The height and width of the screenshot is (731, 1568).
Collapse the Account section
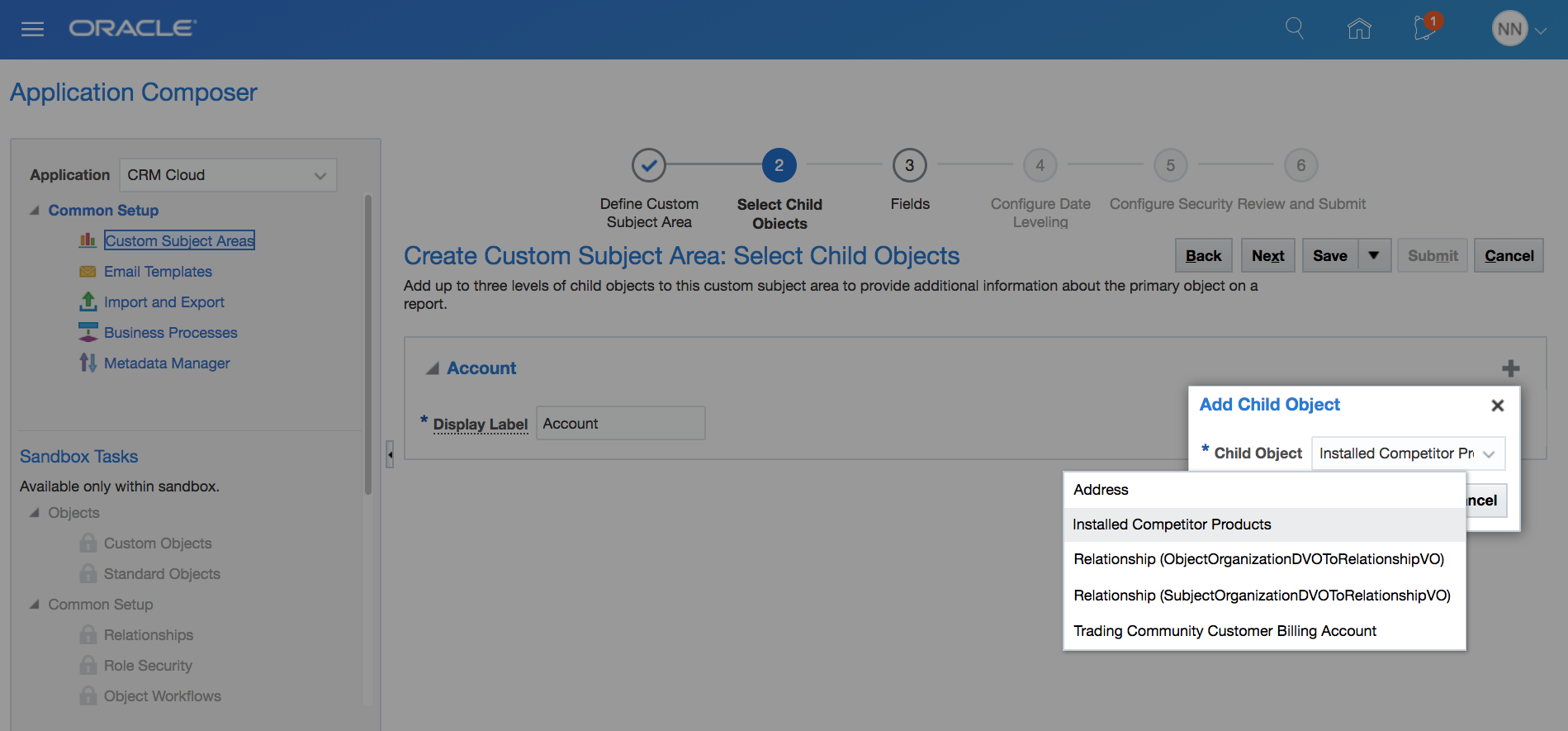coord(432,369)
